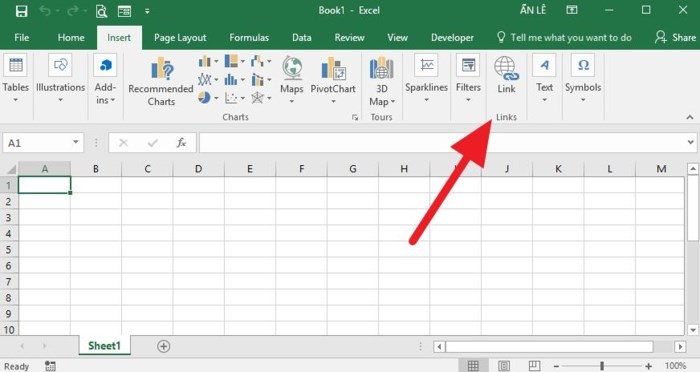Add a new sheet with plus button
The width and height of the screenshot is (700, 372).
tap(163, 346)
